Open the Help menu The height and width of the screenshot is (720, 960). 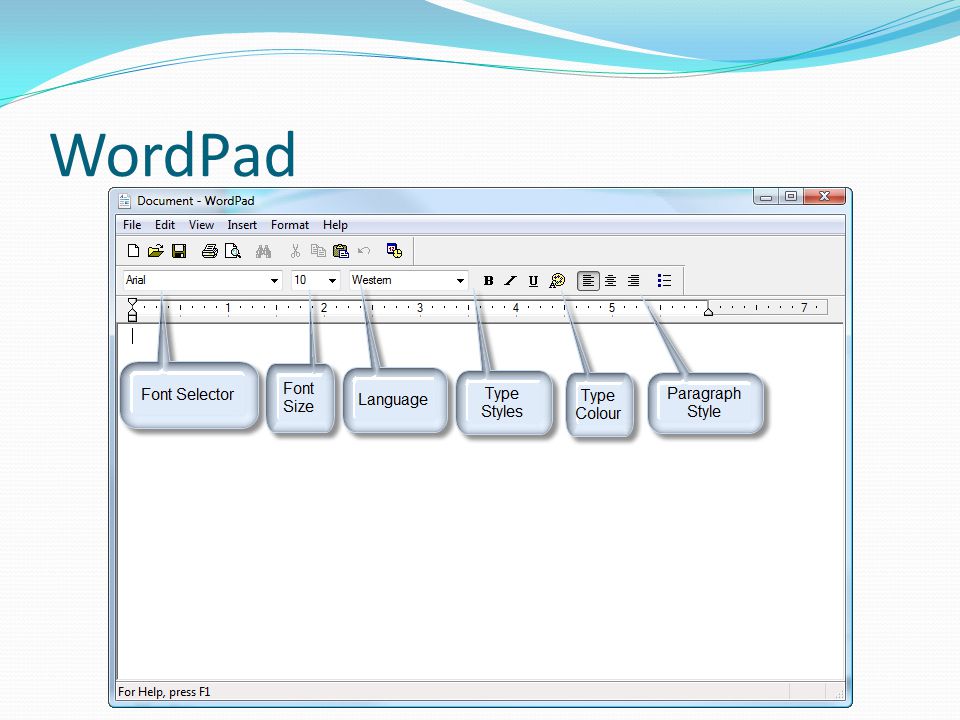(335, 225)
